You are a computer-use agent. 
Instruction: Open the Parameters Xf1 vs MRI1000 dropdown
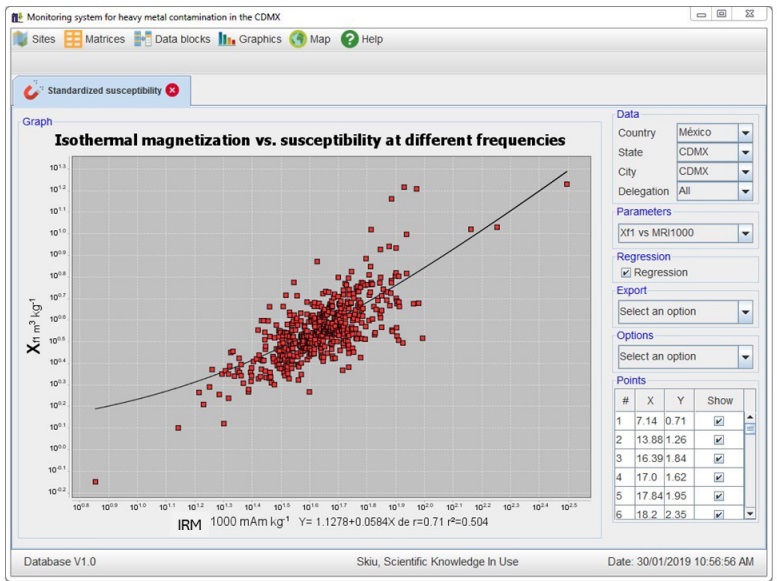coord(745,233)
